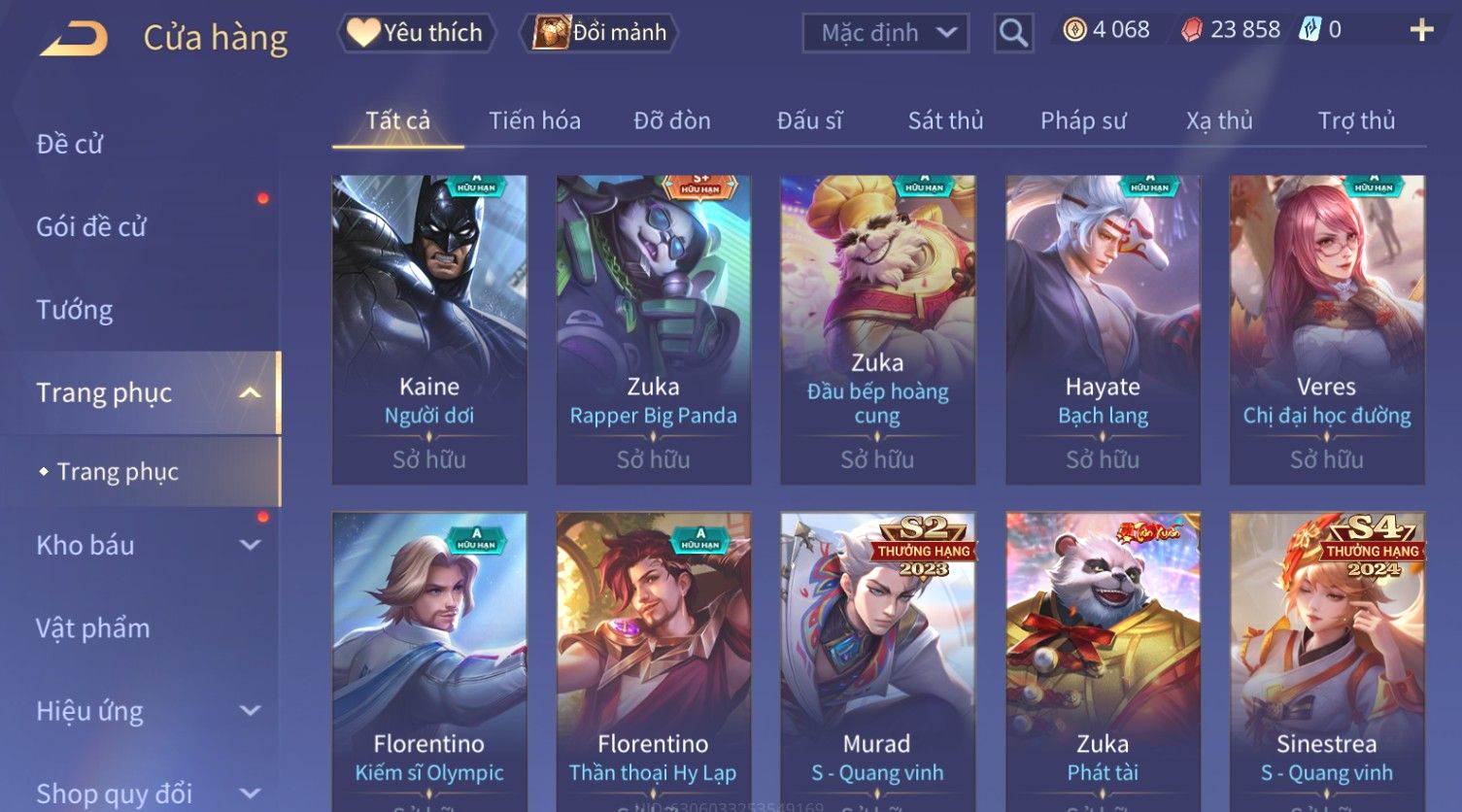Viewport: 1462px width, 812px height.
Task: Open Yêu thích heart favorites
Action: 417,33
